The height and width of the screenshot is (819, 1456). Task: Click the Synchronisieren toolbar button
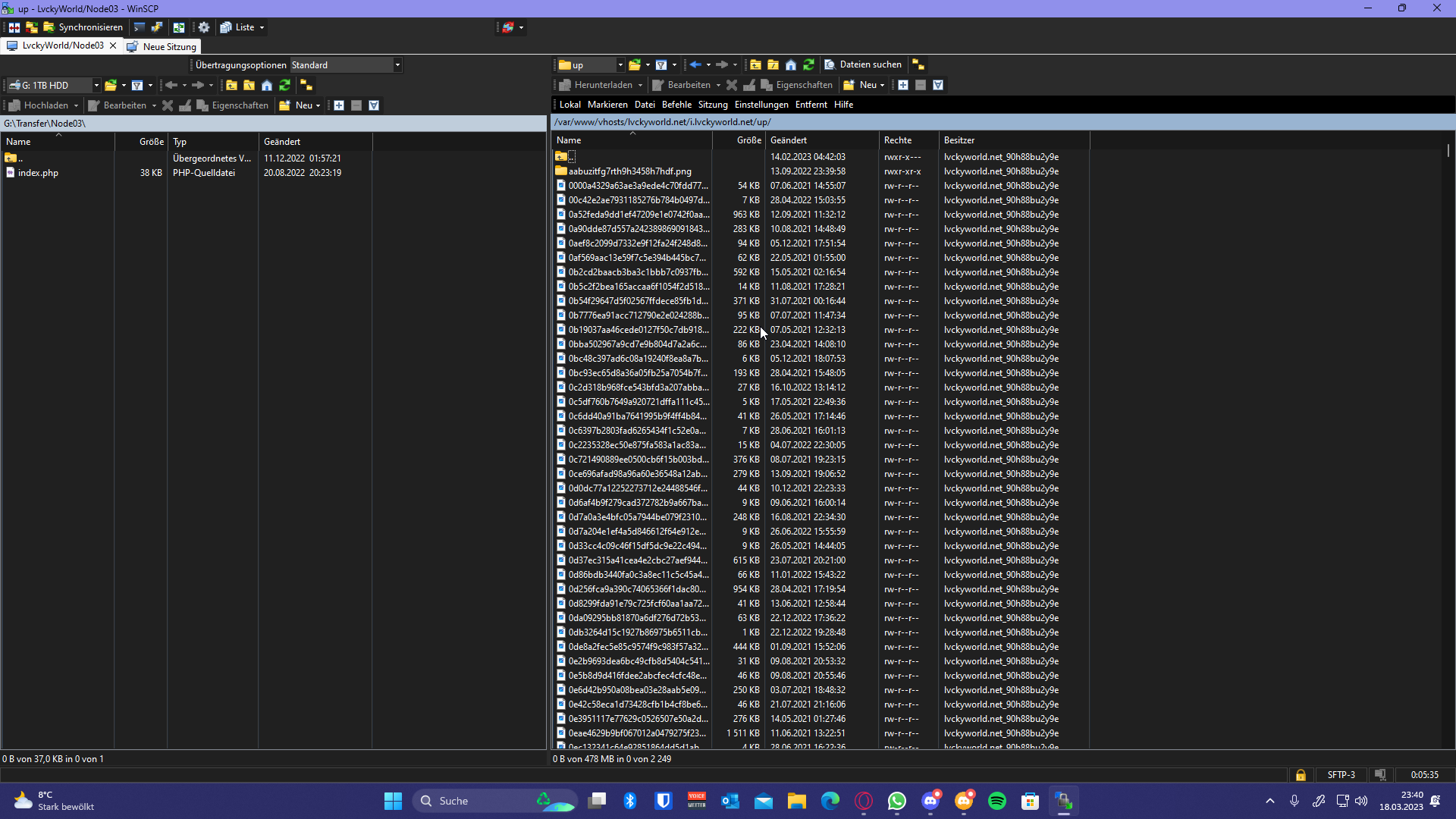click(x=83, y=27)
